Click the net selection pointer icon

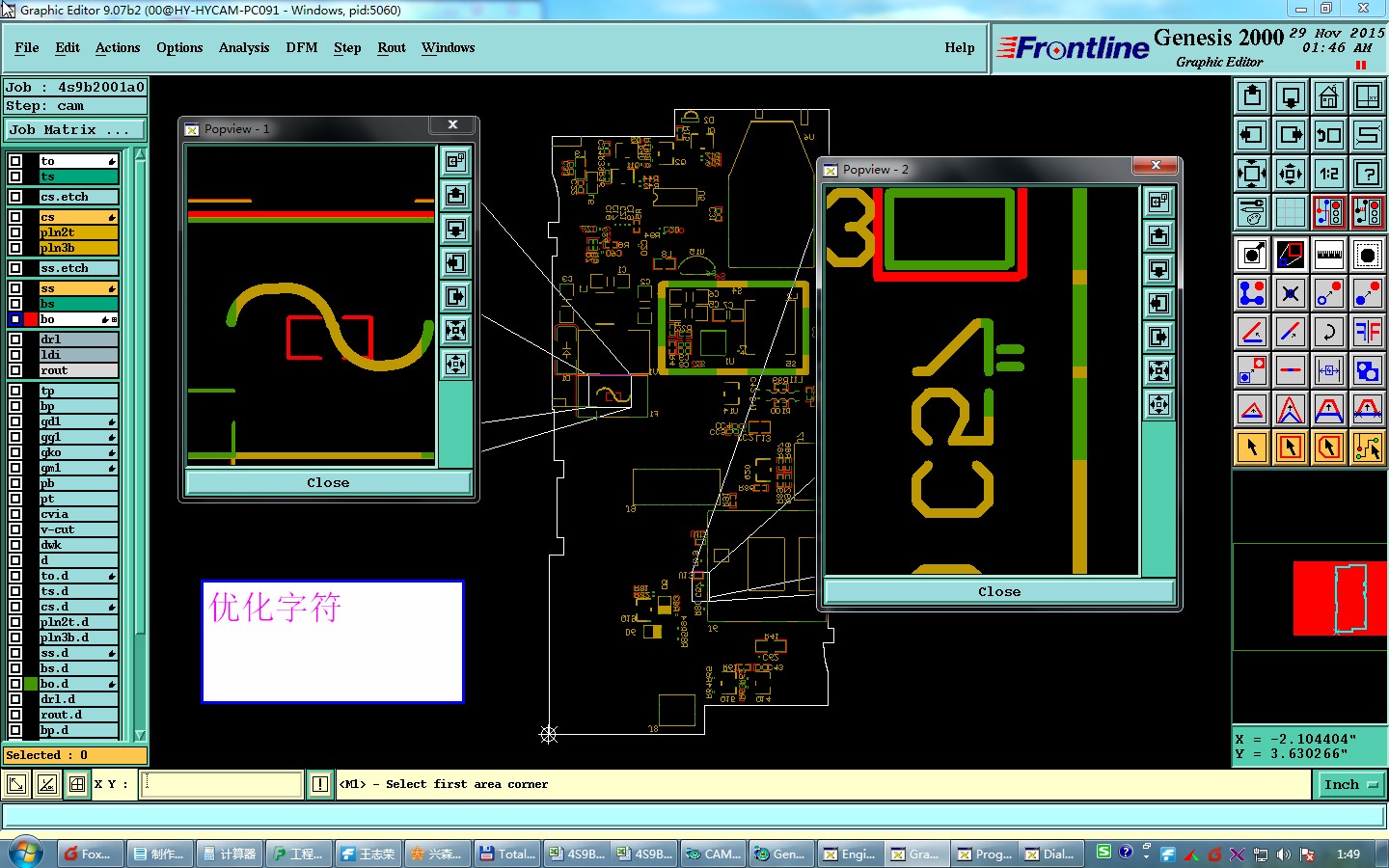tap(1368, 448)
